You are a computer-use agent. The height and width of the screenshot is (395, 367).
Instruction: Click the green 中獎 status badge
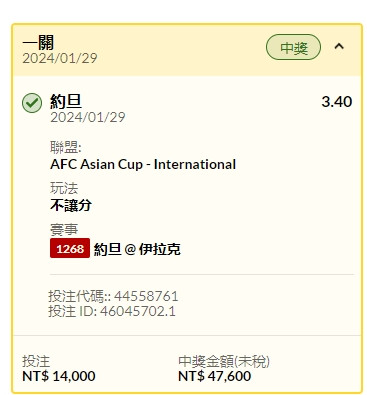pyautogui.click(x=293, y=47)
